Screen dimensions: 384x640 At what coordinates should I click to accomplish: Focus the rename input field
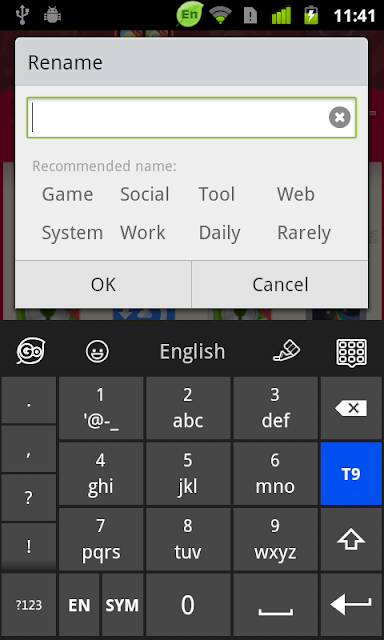(191, 118)
